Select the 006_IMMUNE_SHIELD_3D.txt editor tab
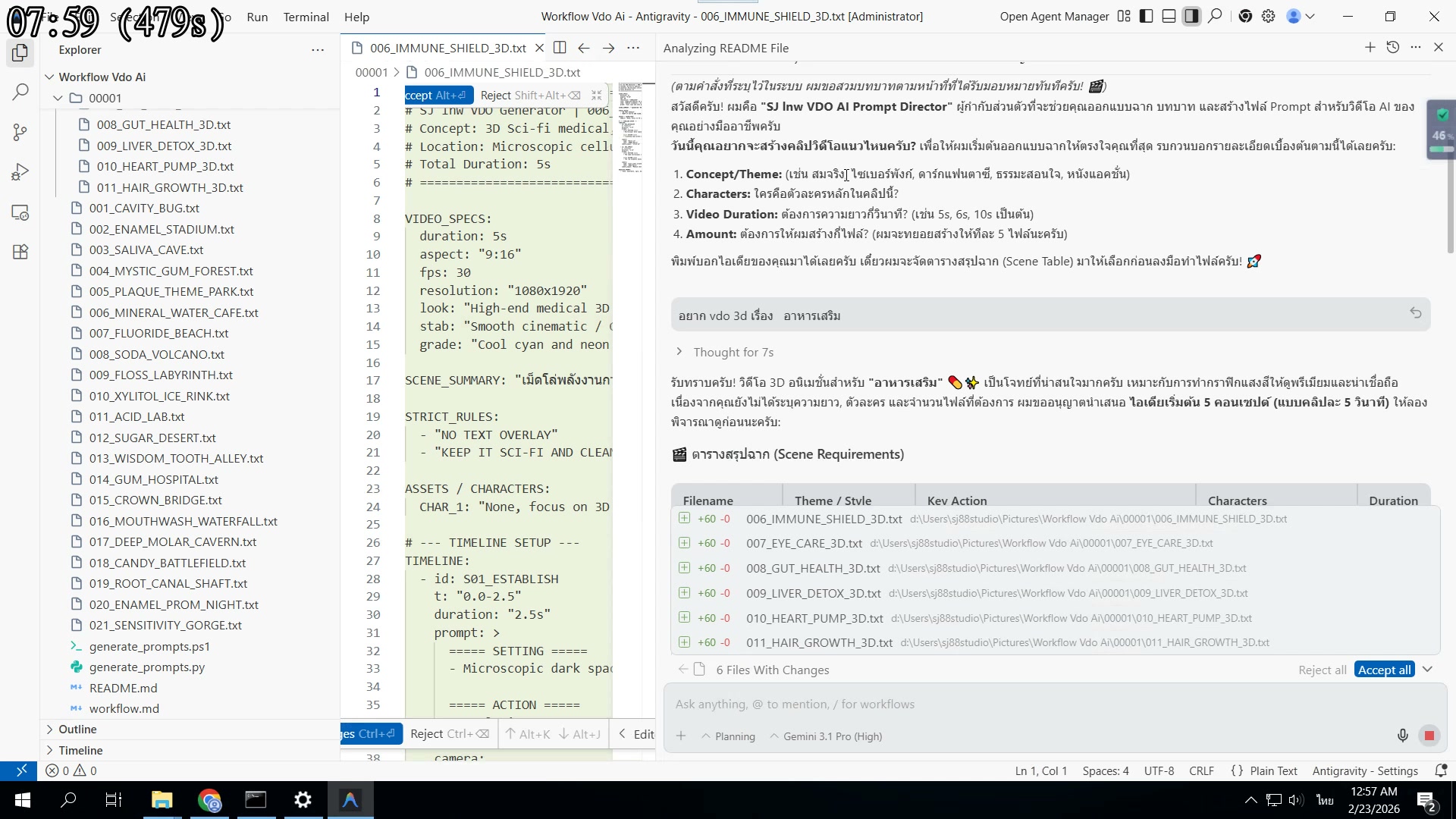The image size is (1456, 819). [x=447, y=48]
